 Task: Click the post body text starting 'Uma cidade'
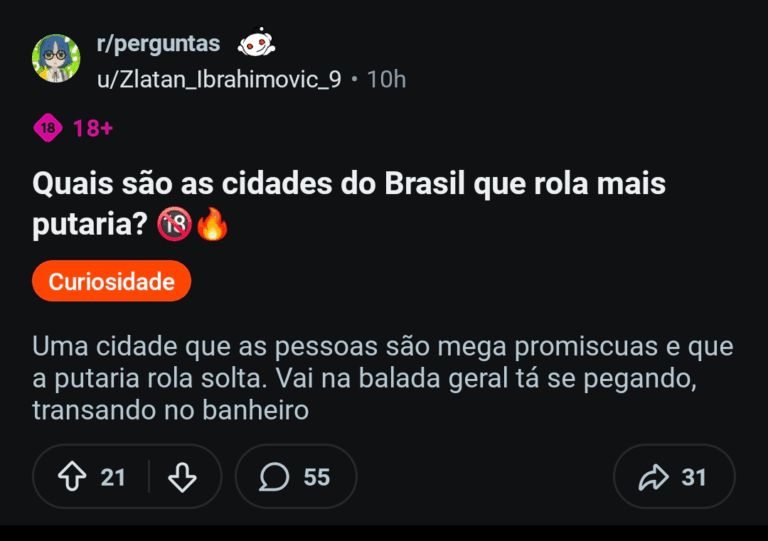coord(382,346)
